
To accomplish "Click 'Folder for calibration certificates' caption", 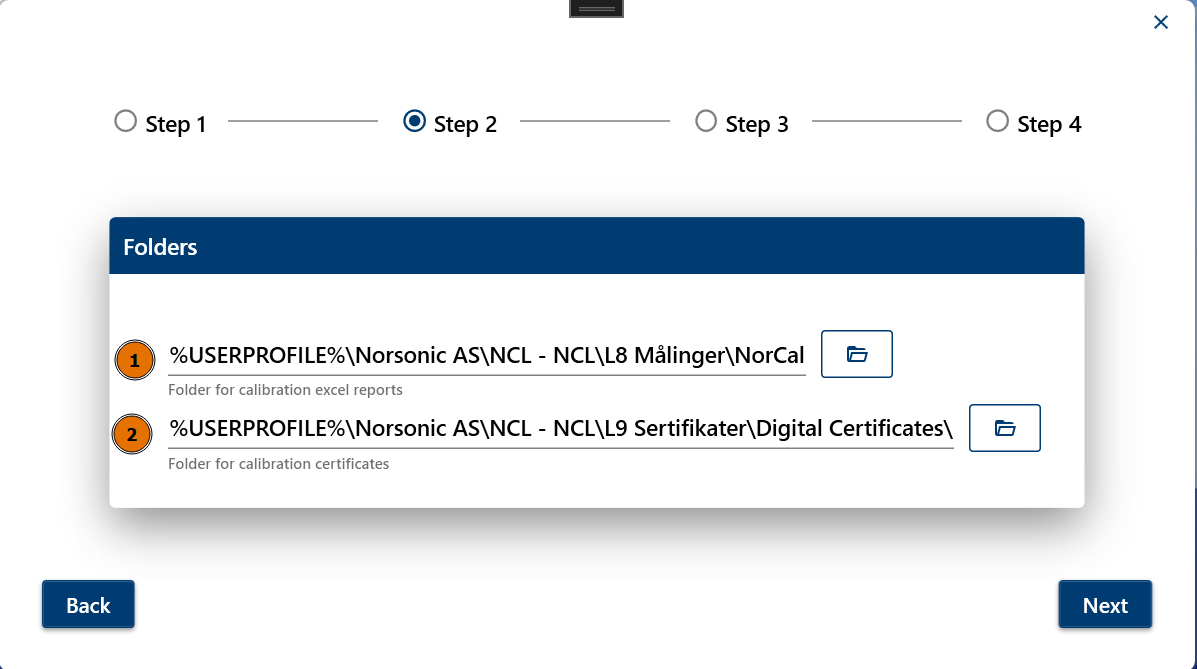I will (279, 464).
